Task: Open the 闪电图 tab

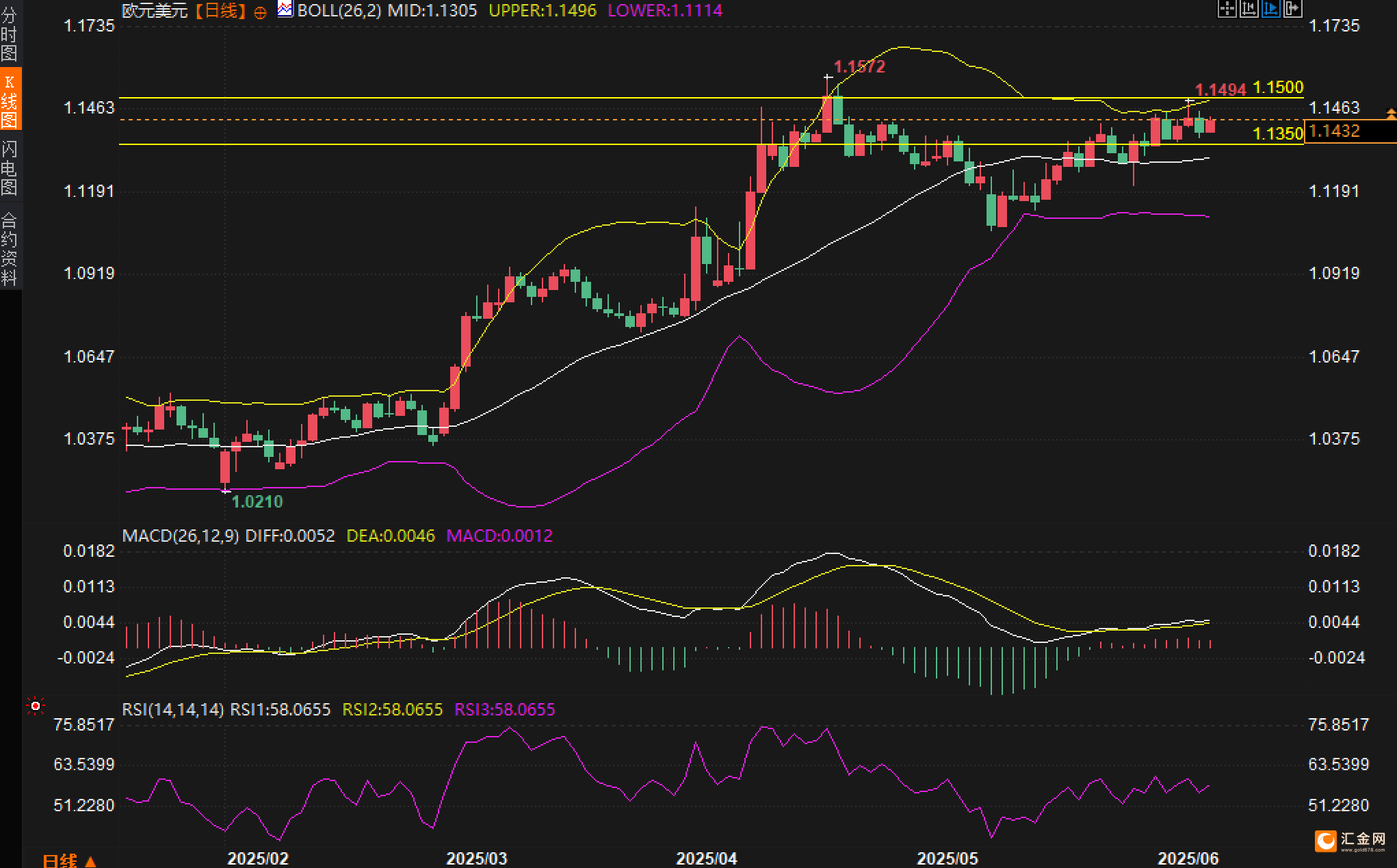Action: pos(10,168)
